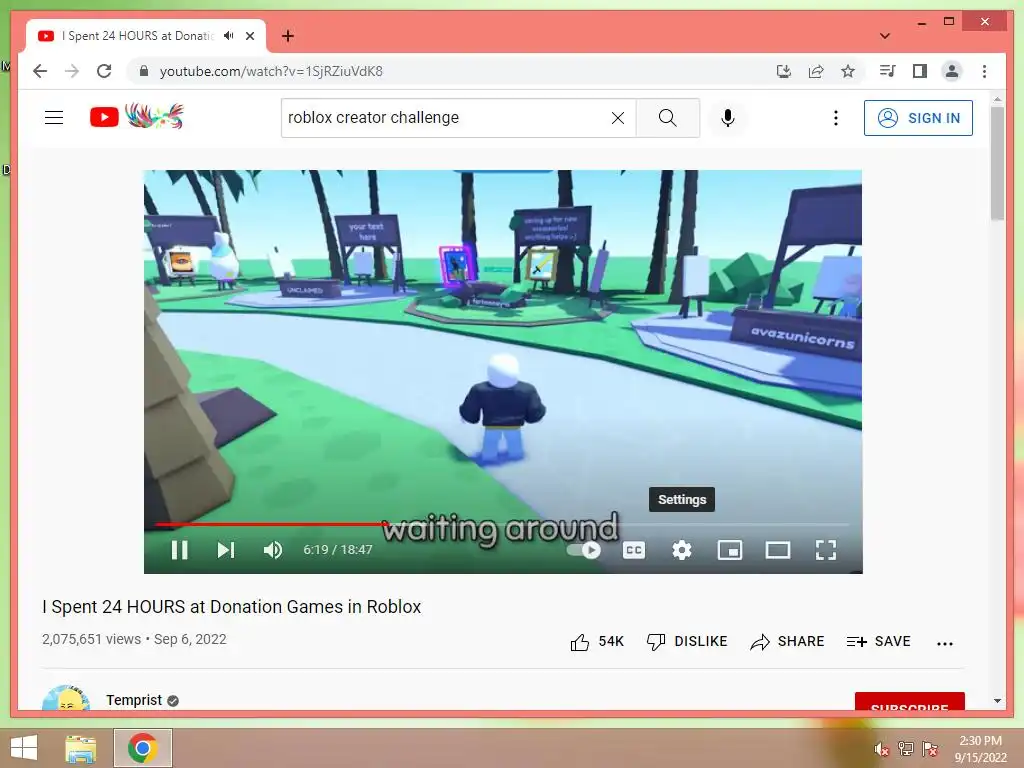Switch to miniplayer mode
1024x768 pixels.
729,550
